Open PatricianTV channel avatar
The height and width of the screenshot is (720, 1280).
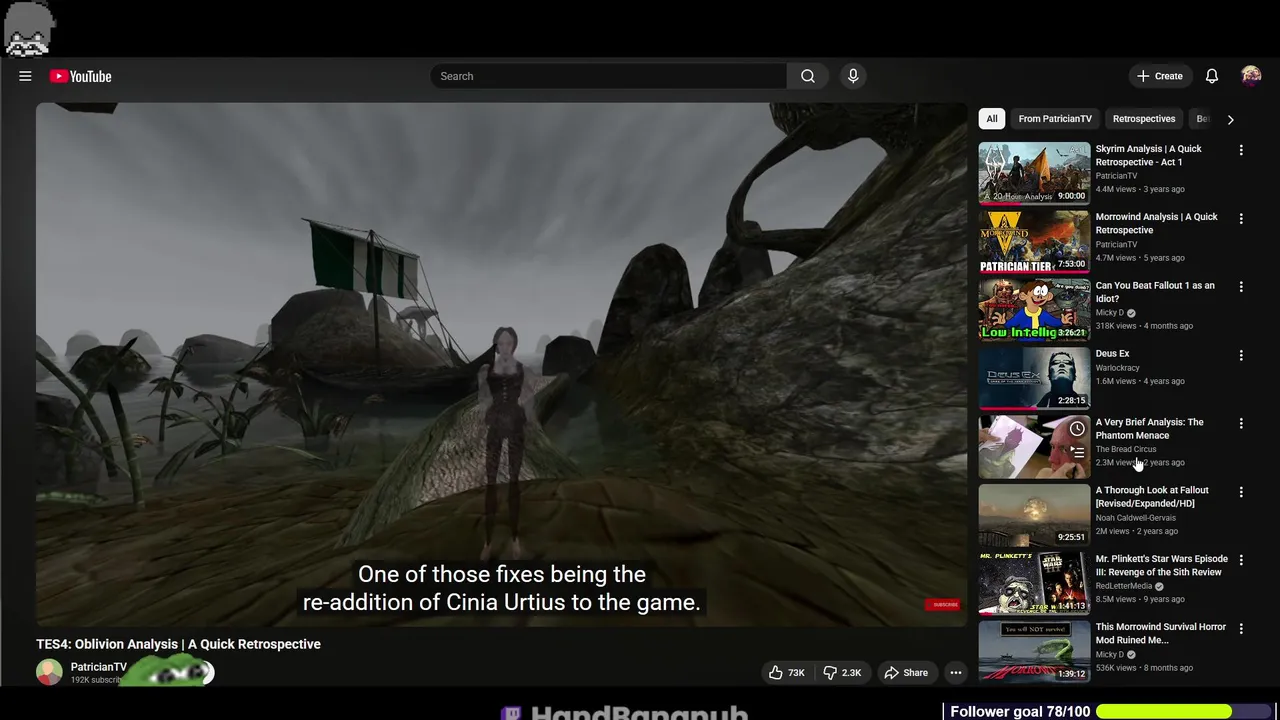49,673
